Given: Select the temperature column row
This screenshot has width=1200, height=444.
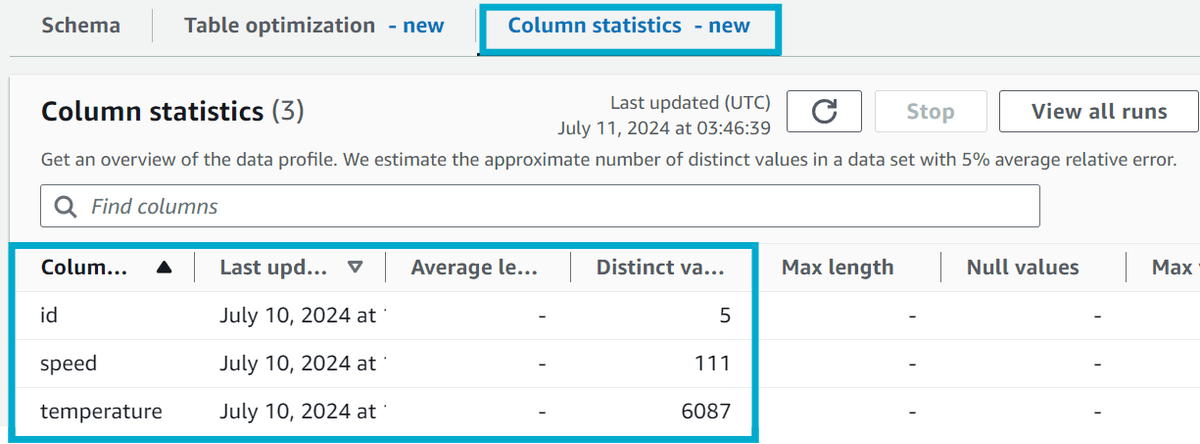Looking at the screenshot, I should [x=100, y=411].
